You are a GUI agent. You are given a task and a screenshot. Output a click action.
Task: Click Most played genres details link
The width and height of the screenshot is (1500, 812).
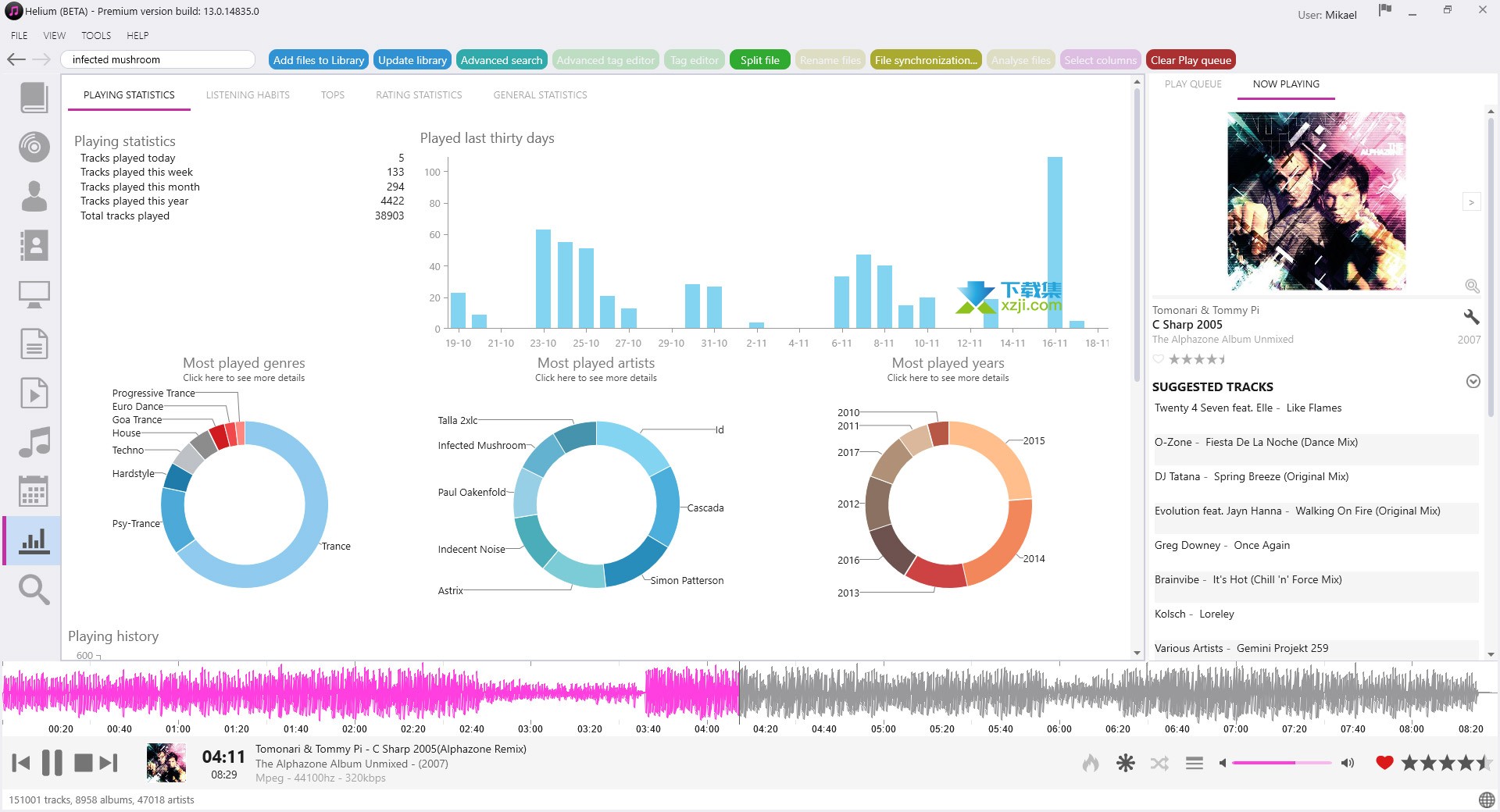[244, 378]
